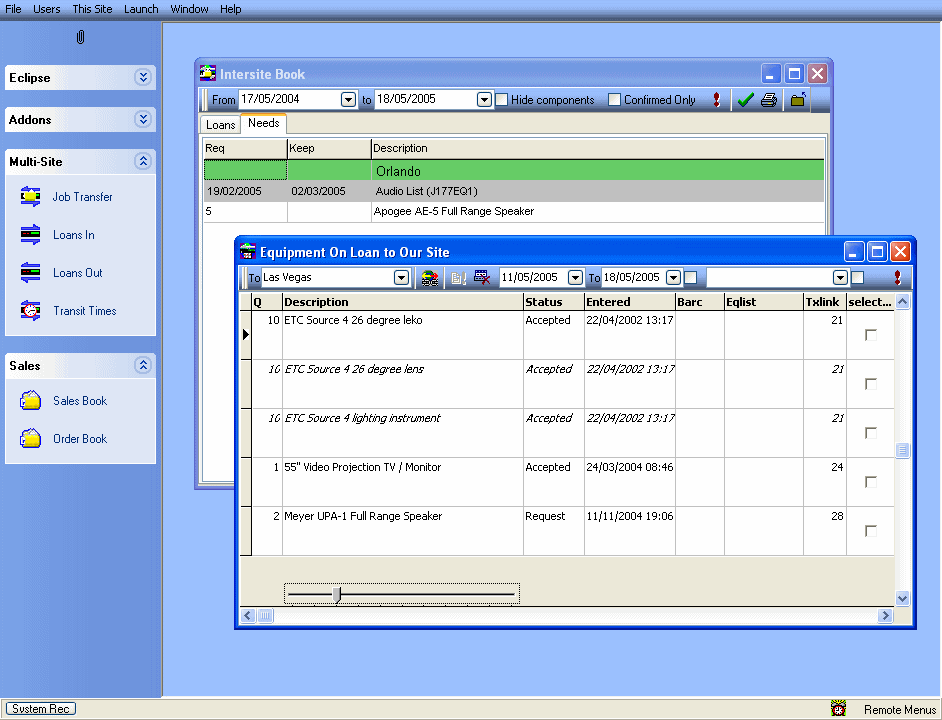The height and width of the screenshot is (720, 942).
Task: Tick checkbox after the empty combo in loan toolbar
Action: [x=858, y=277]
